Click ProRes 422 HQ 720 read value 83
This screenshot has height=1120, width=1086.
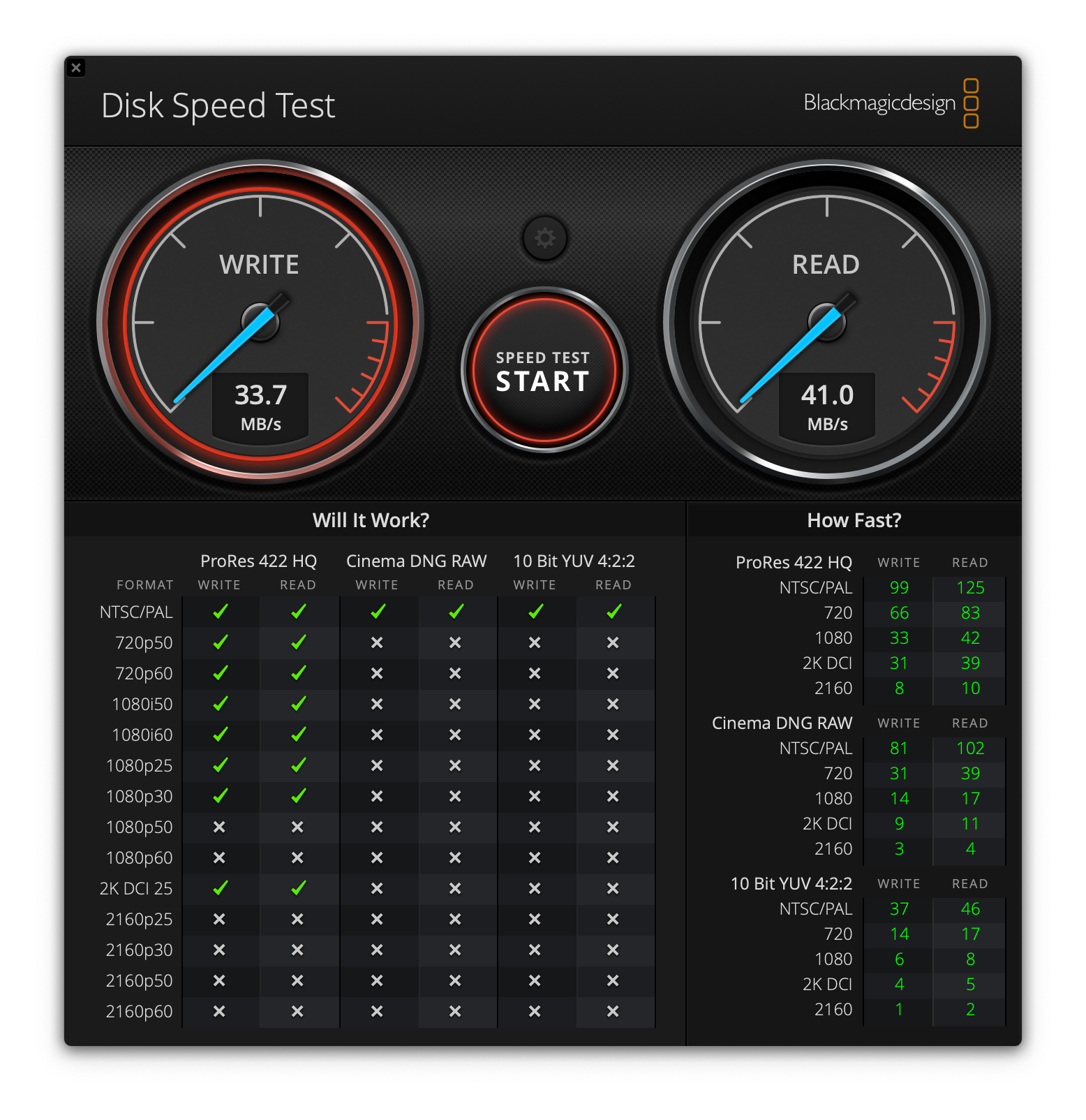click(970, 613)
